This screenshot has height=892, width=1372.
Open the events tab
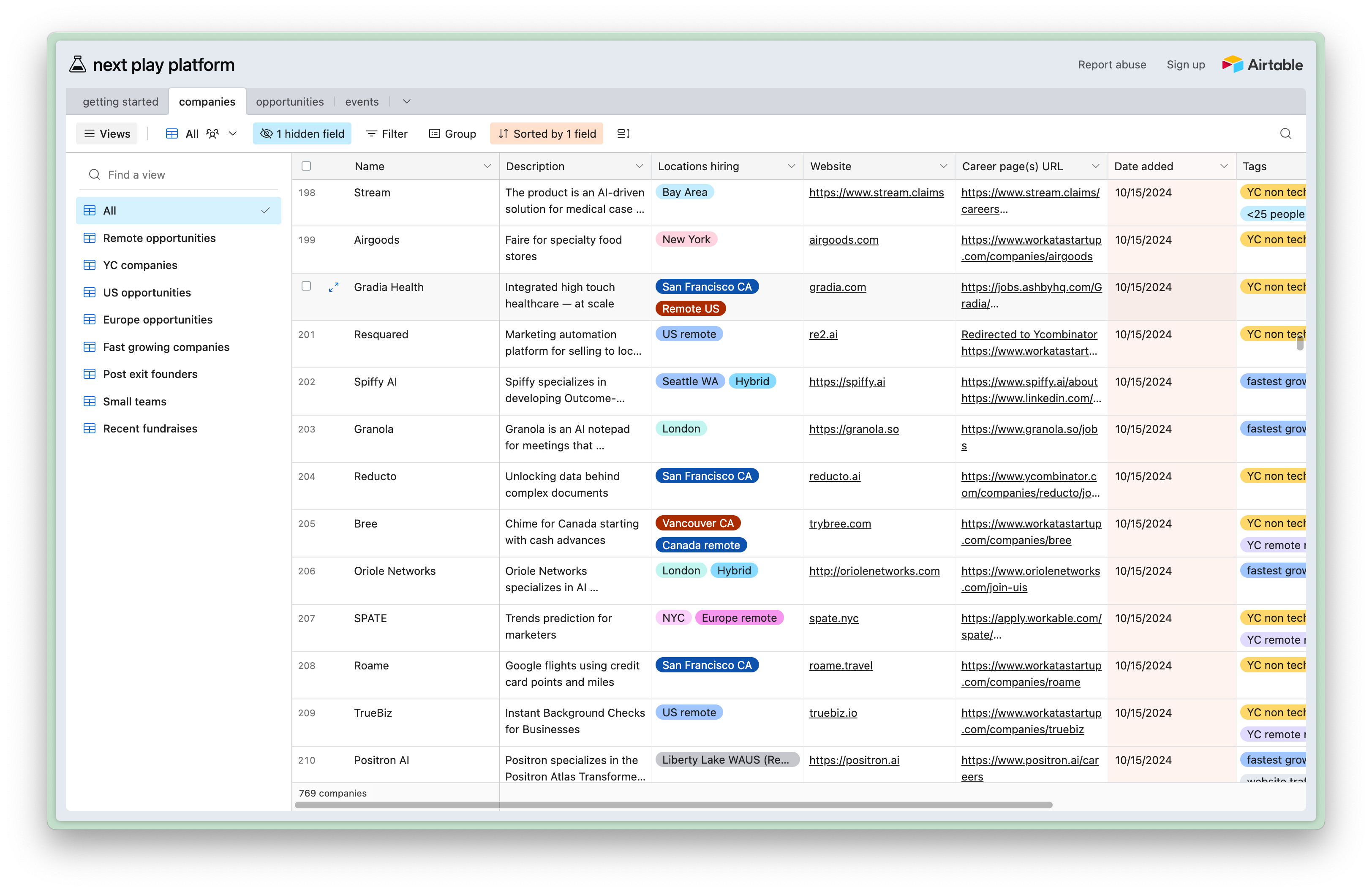pos(362,101)
